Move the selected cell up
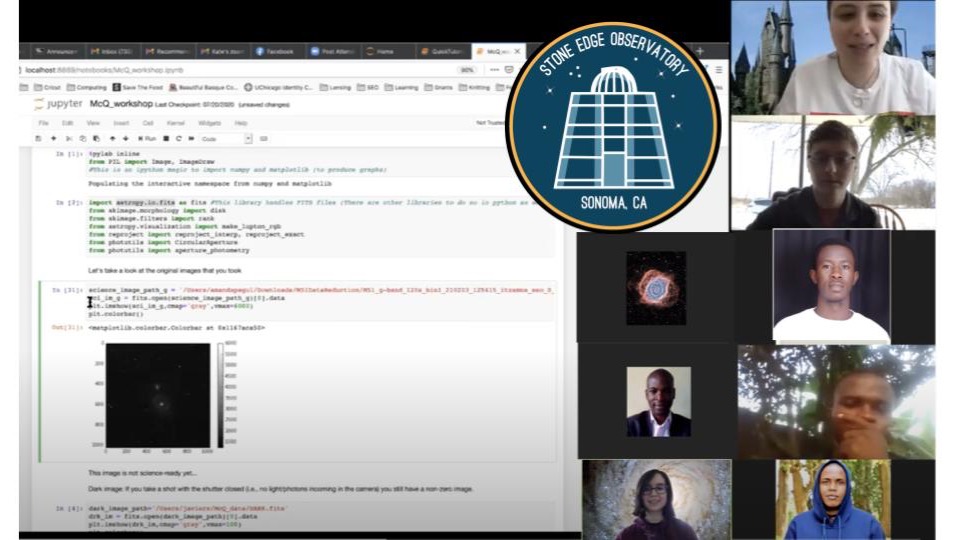The image size is (955, 540). point(112,138)
